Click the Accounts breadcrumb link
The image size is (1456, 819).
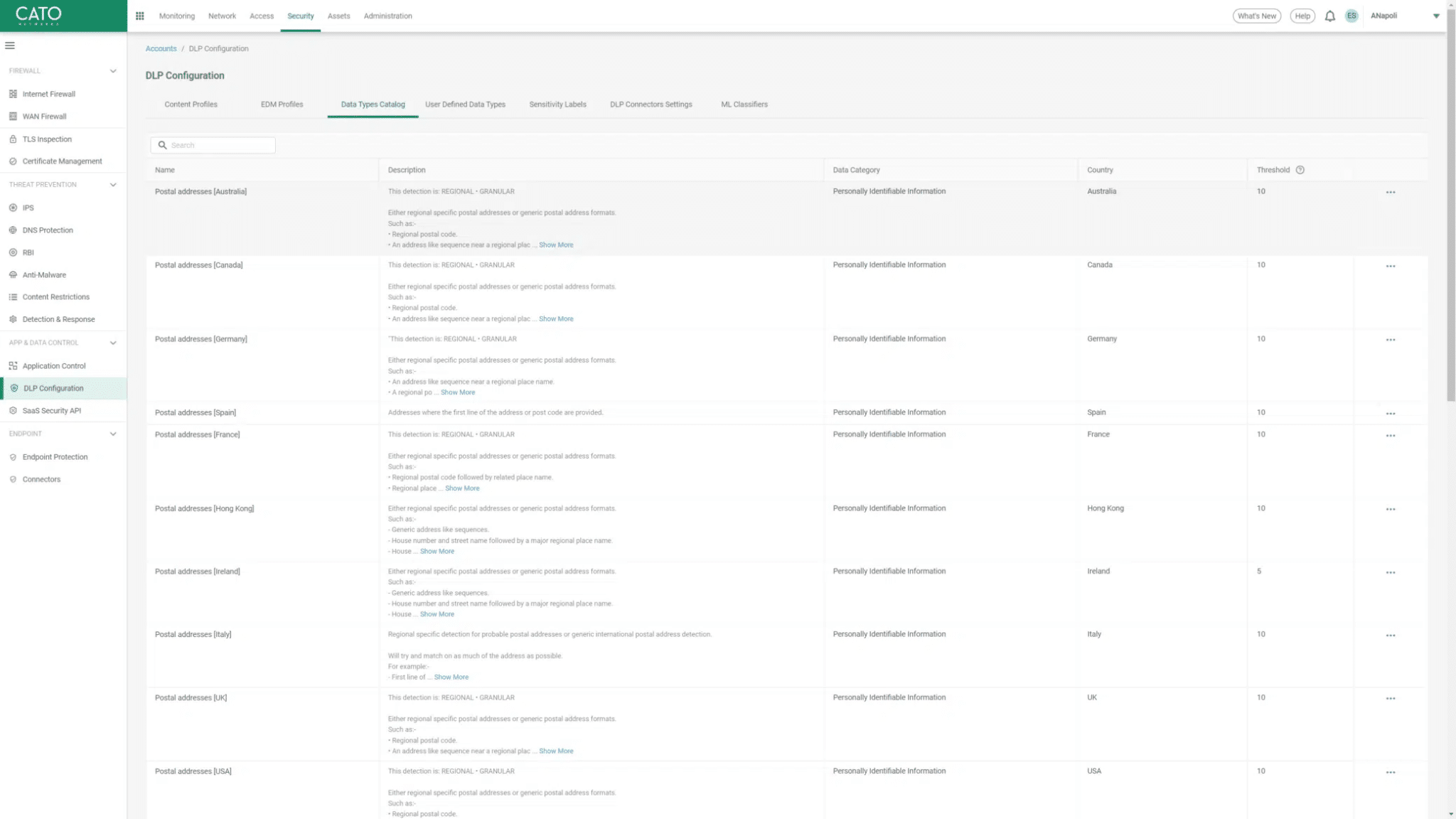tap(161, 48)
